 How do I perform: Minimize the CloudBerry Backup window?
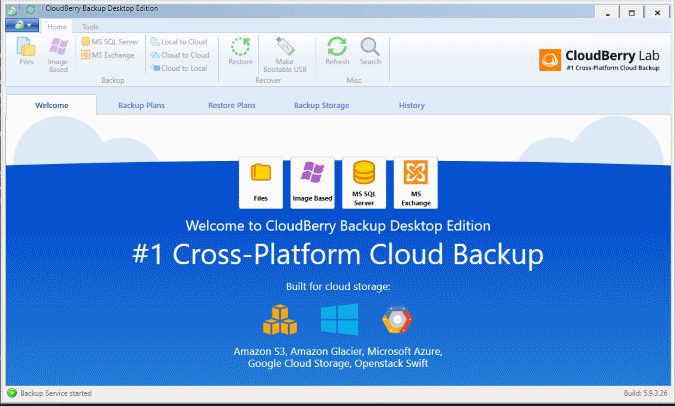click(608, 12)
